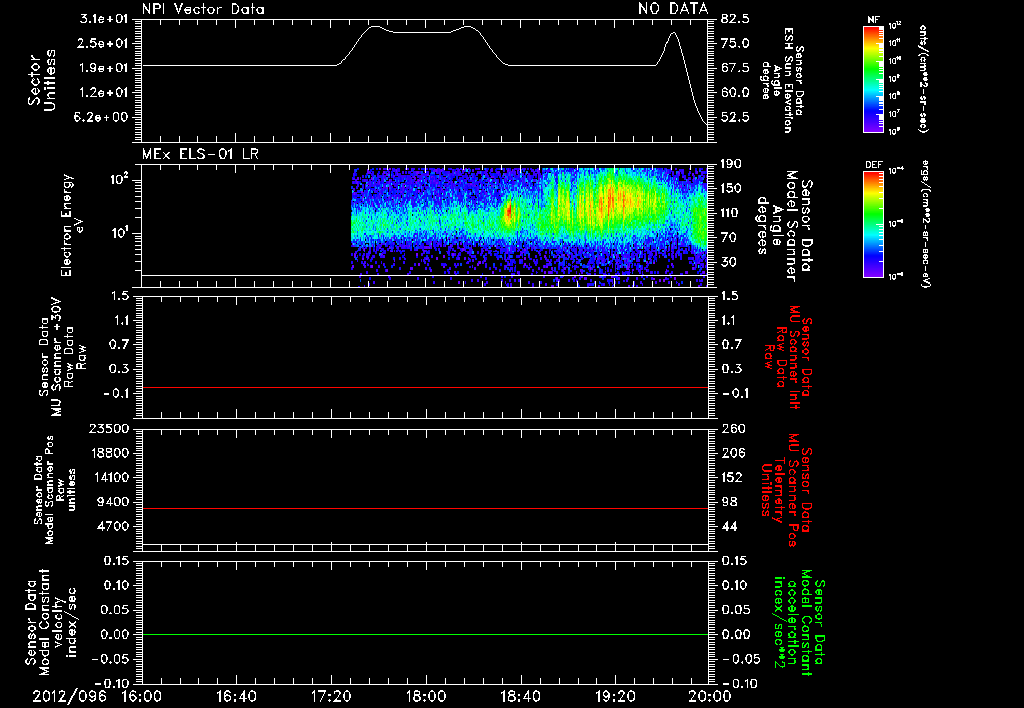Screen dimensions: 1024x708
Task: Click the red line in MU Scanner +30V panel
Action: [425, 387]
